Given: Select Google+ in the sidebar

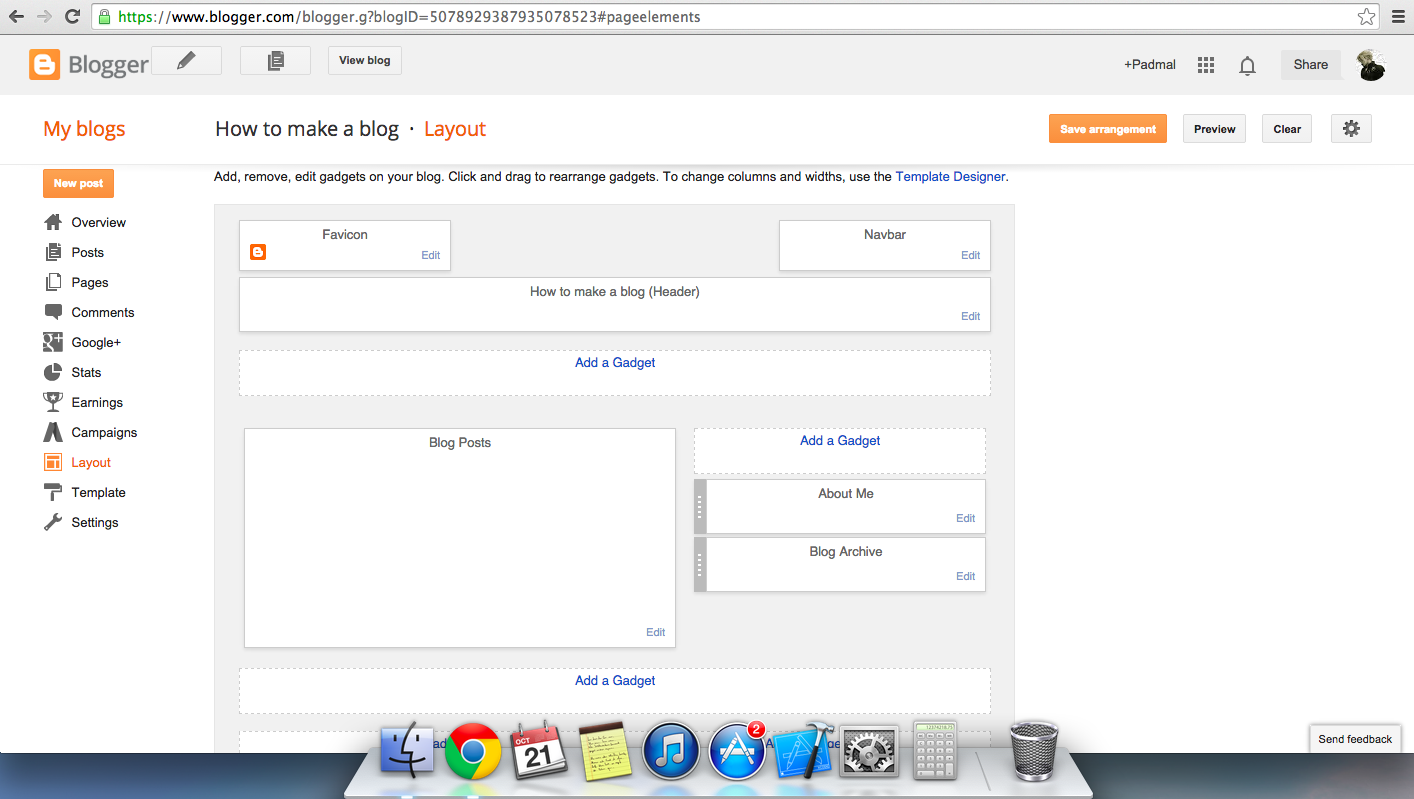Looking at the screenshot, I should pyautogui.click(x=82, y=343).
